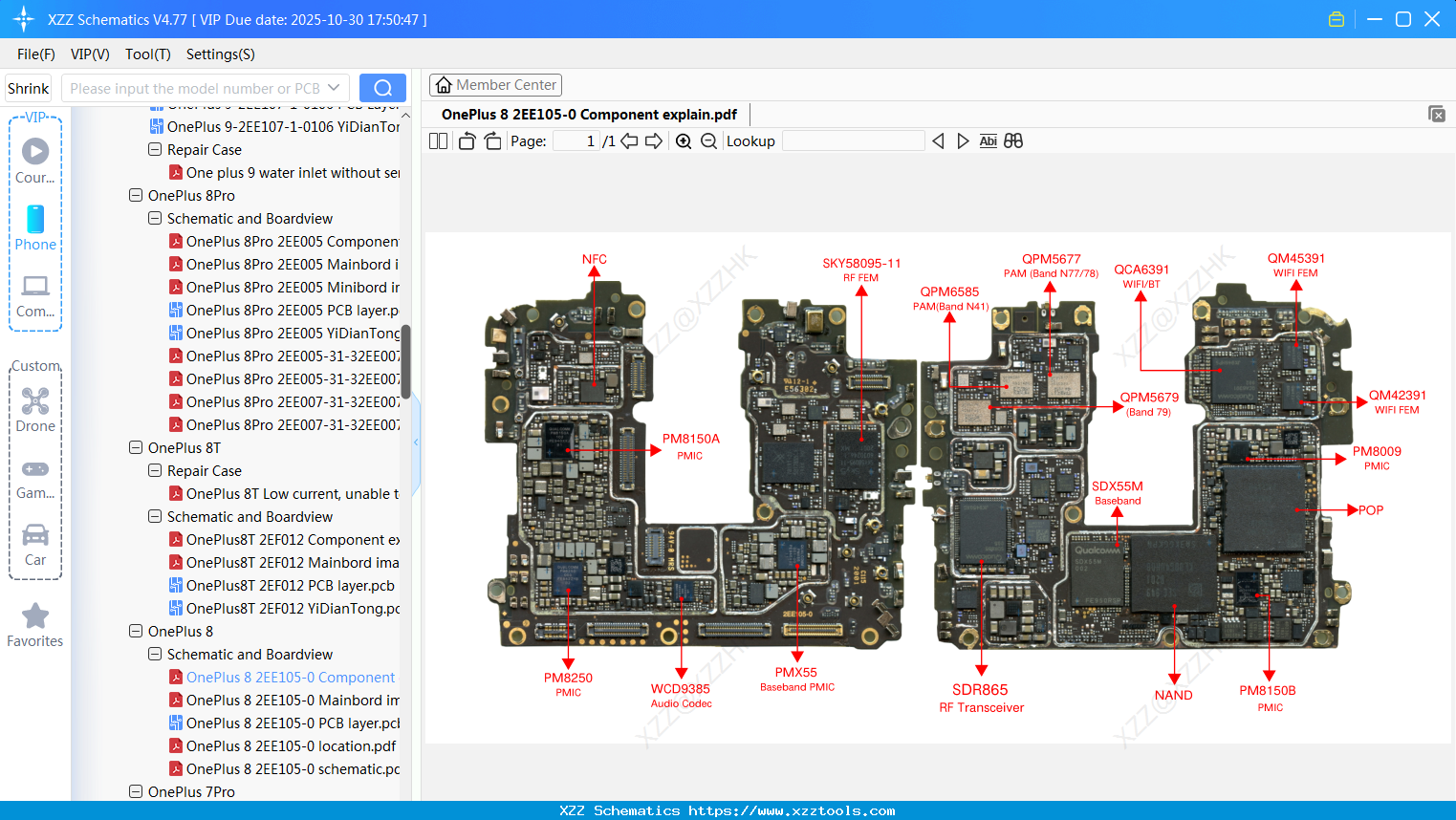Collapse Repair Case under OnePlus 8T
Viewport: 1456px width, 820px height.
[154, 470]
